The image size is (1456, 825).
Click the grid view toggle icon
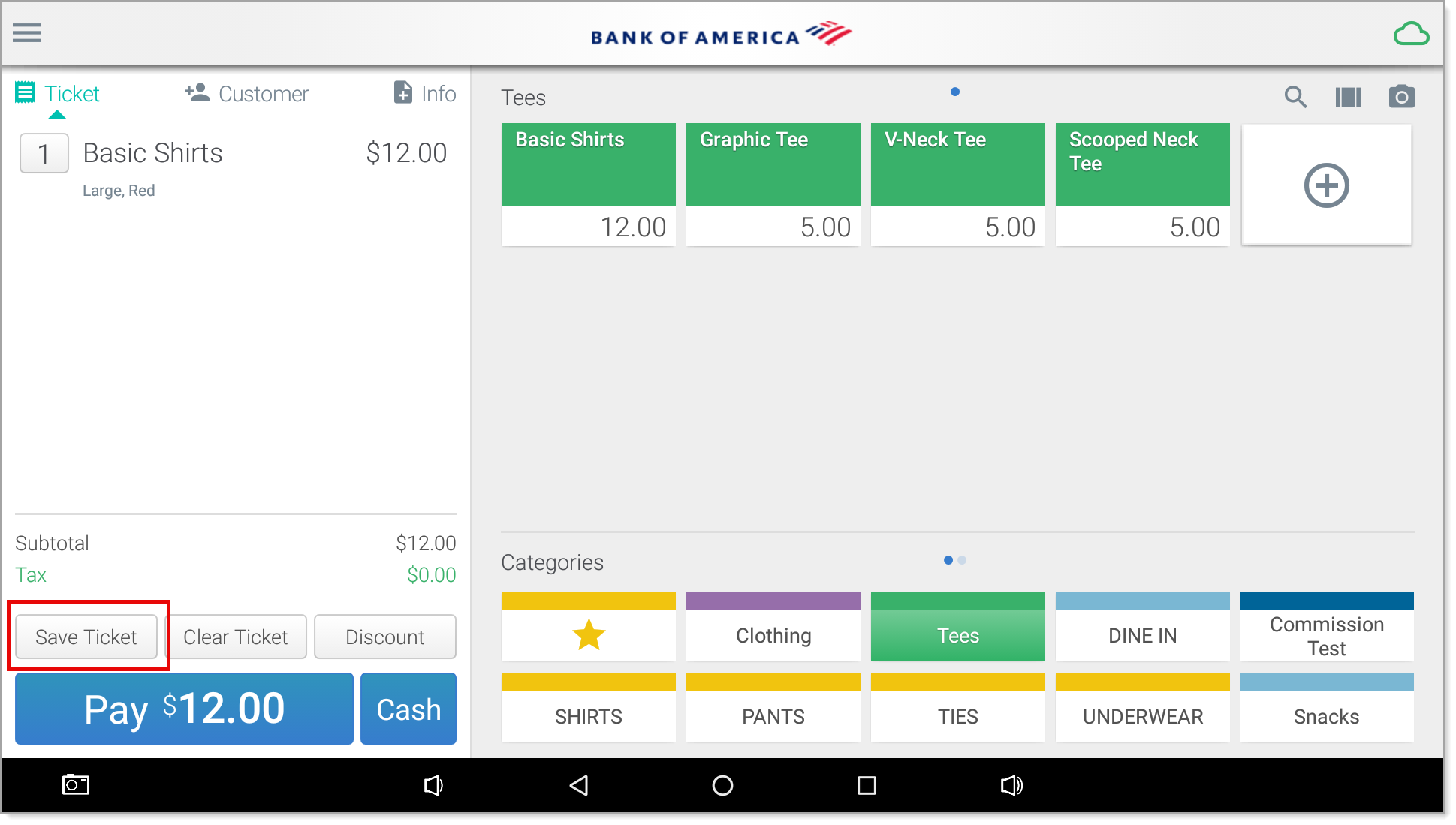pos(1349,97)
